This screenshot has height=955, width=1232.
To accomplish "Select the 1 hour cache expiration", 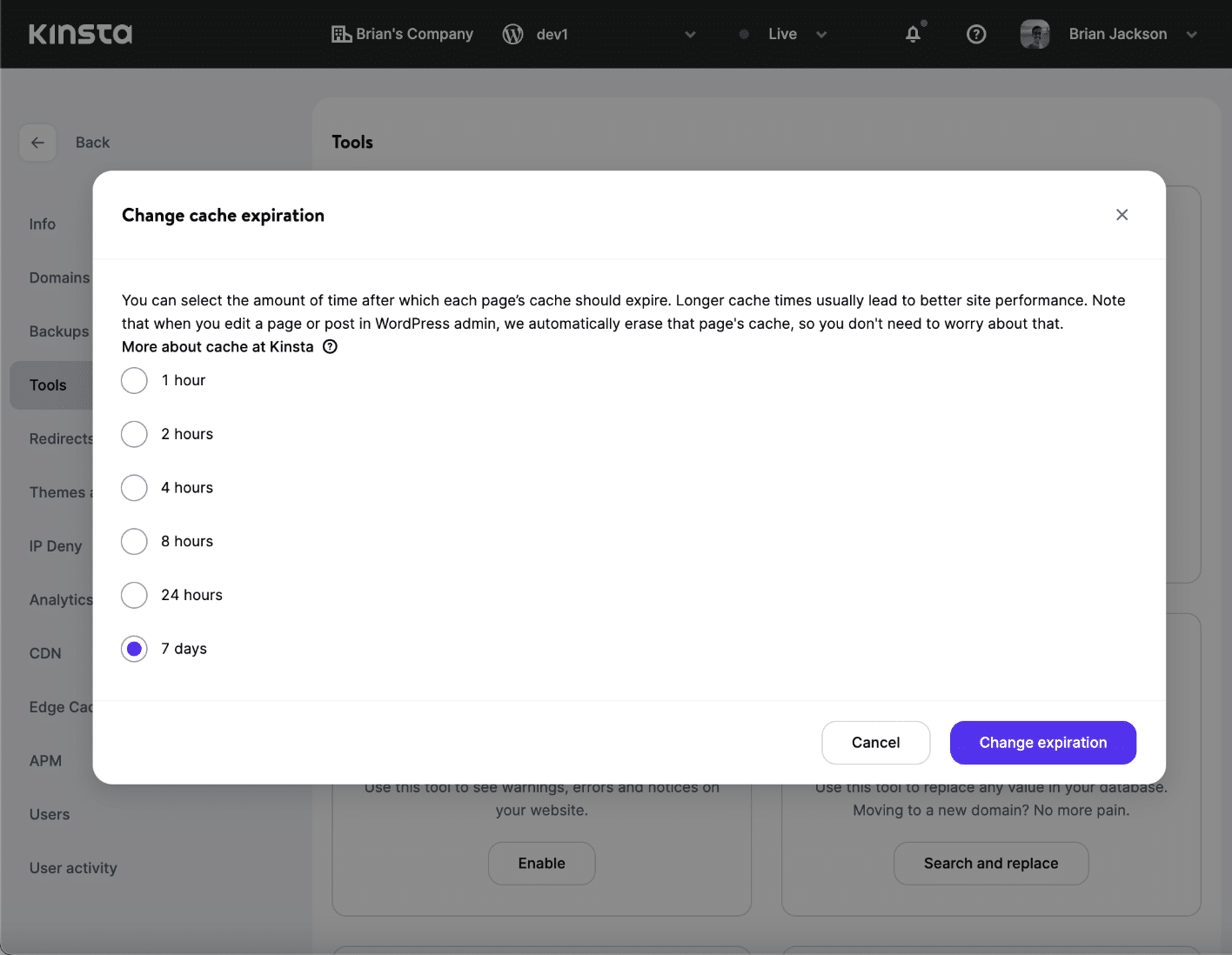I will pyautogui.click(x=134, y=380).
